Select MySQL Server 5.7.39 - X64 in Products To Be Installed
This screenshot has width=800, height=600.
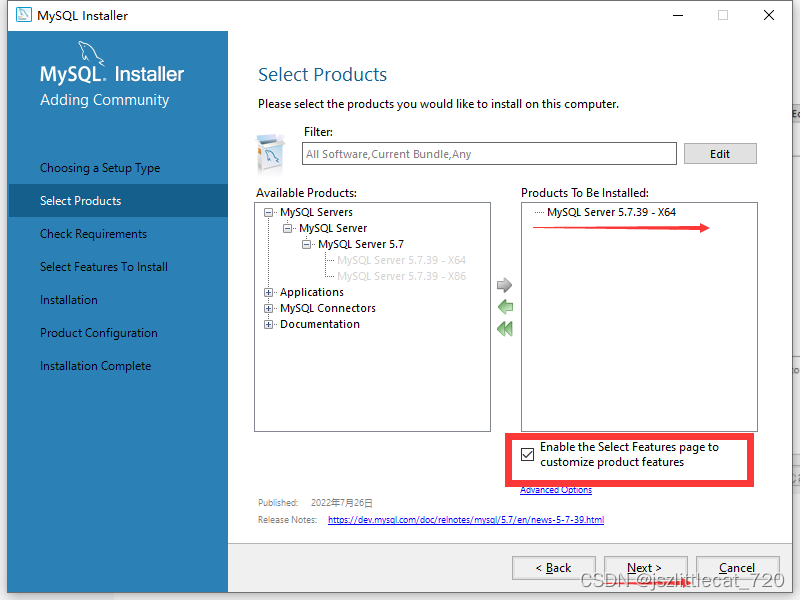[611, 212]
